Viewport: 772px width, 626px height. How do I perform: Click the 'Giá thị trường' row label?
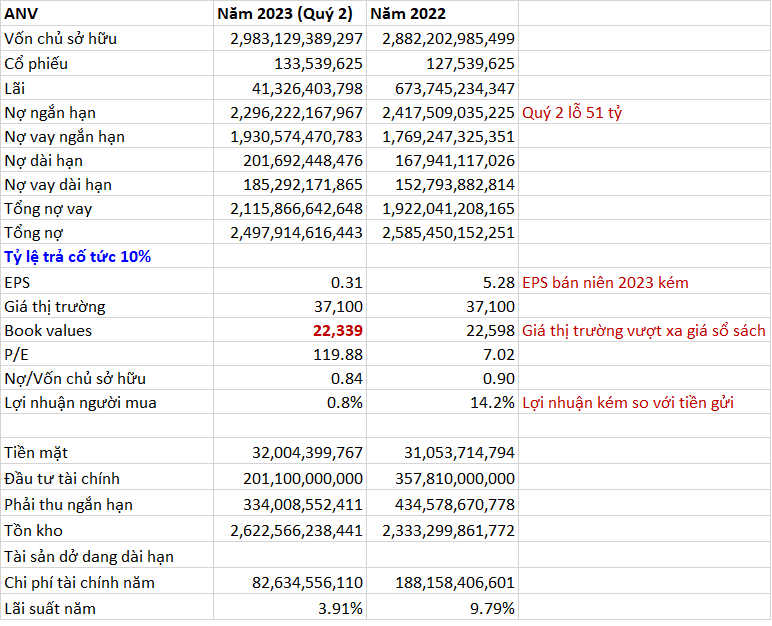pyautogui.click(x=55, y=307)
